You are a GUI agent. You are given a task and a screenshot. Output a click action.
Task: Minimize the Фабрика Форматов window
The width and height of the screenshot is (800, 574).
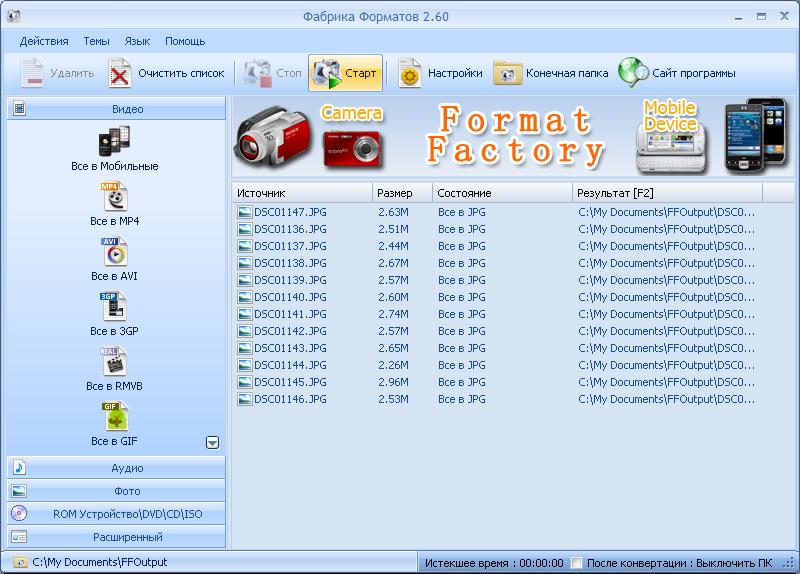click(x=738, y=17)
